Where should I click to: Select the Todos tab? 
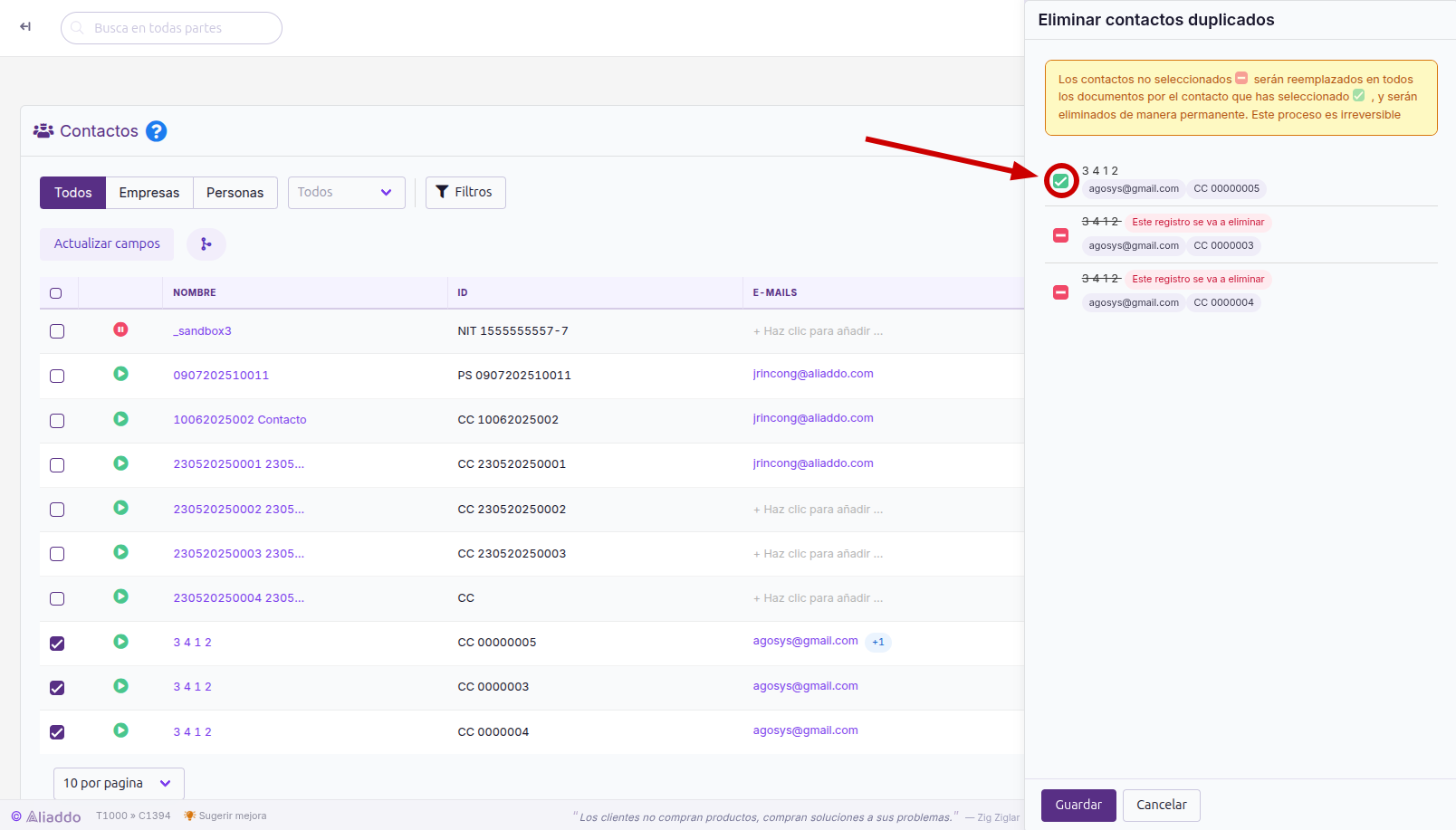tap(73, 193)
